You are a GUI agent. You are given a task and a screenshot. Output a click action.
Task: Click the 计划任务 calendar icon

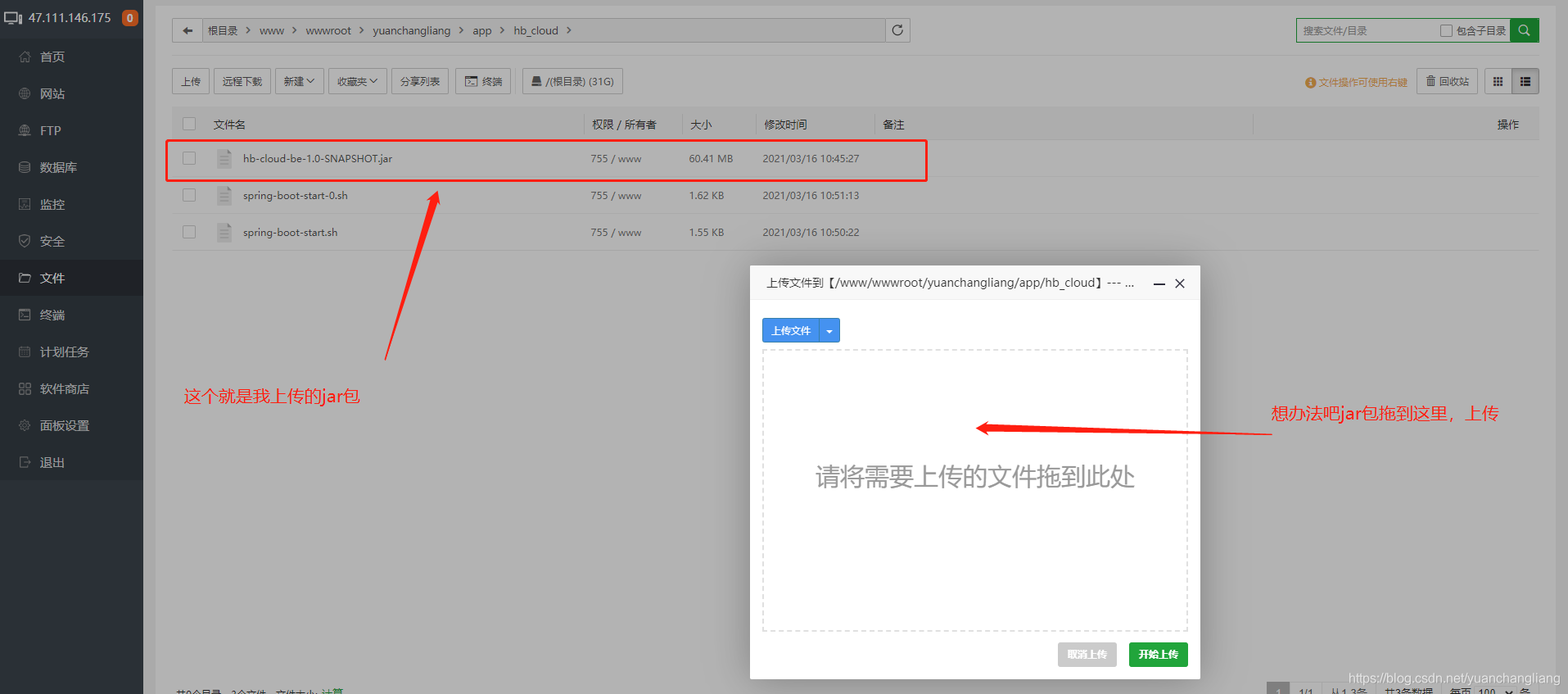(x=25, y=352)
